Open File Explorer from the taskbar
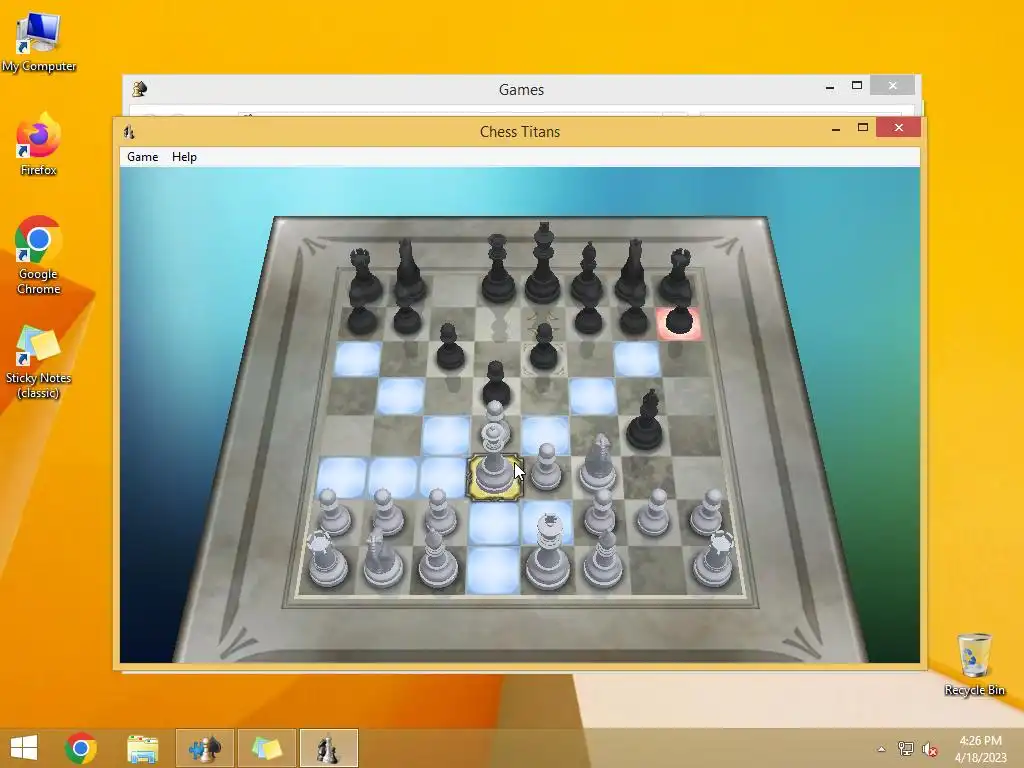Screen dimensions: 1024x768 click(142, 748)
